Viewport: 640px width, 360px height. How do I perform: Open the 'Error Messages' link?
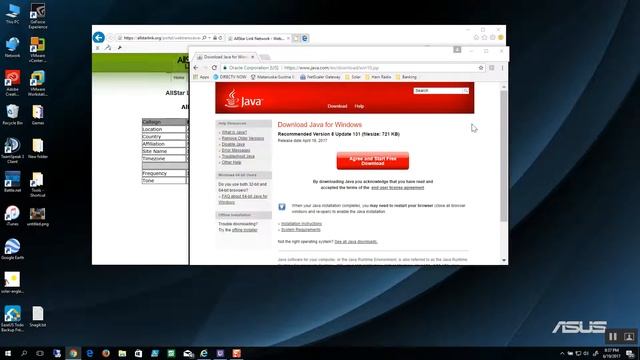point(236,150)
